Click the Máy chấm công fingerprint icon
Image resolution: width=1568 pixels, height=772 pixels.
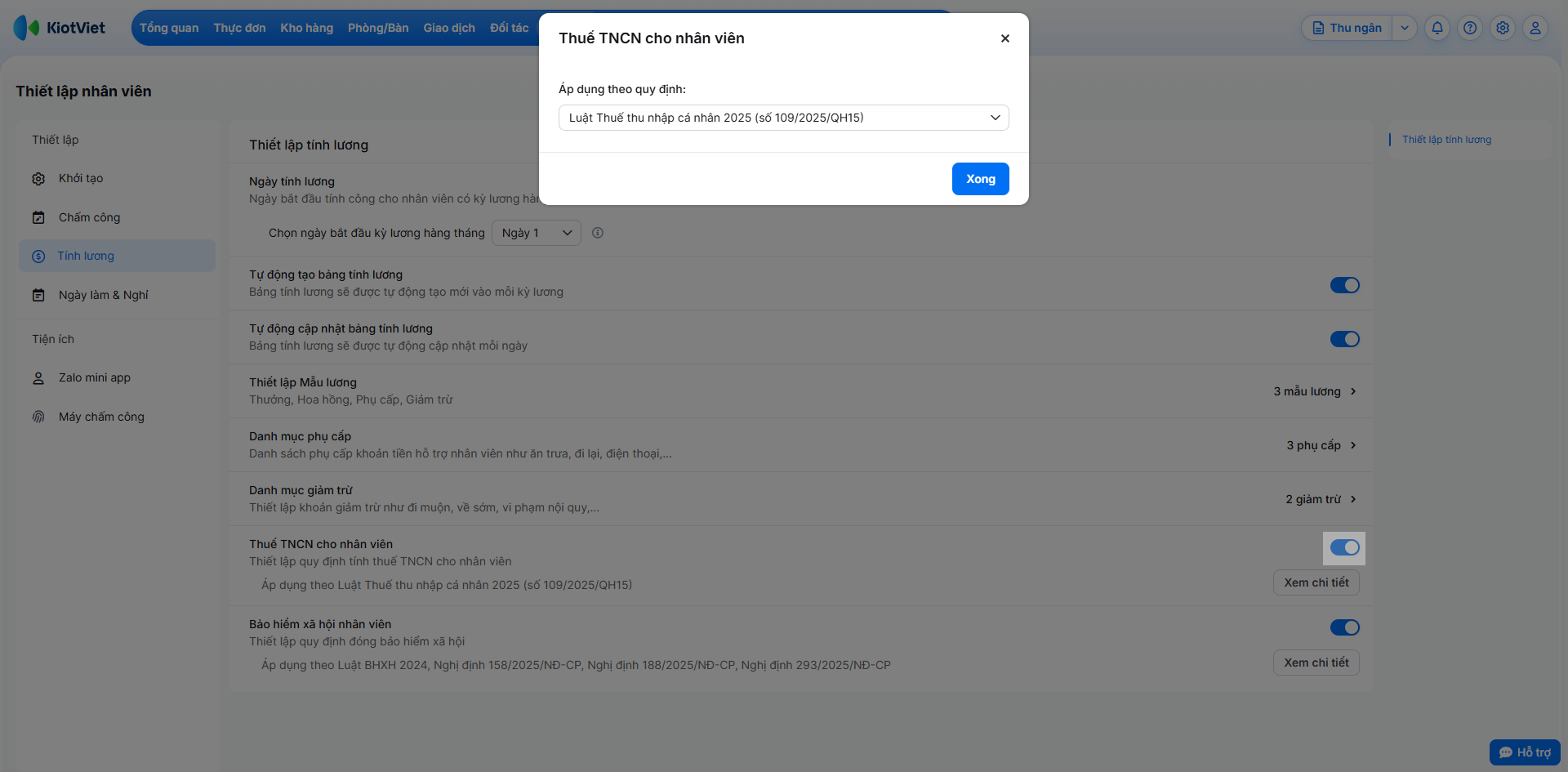[38, 417]
